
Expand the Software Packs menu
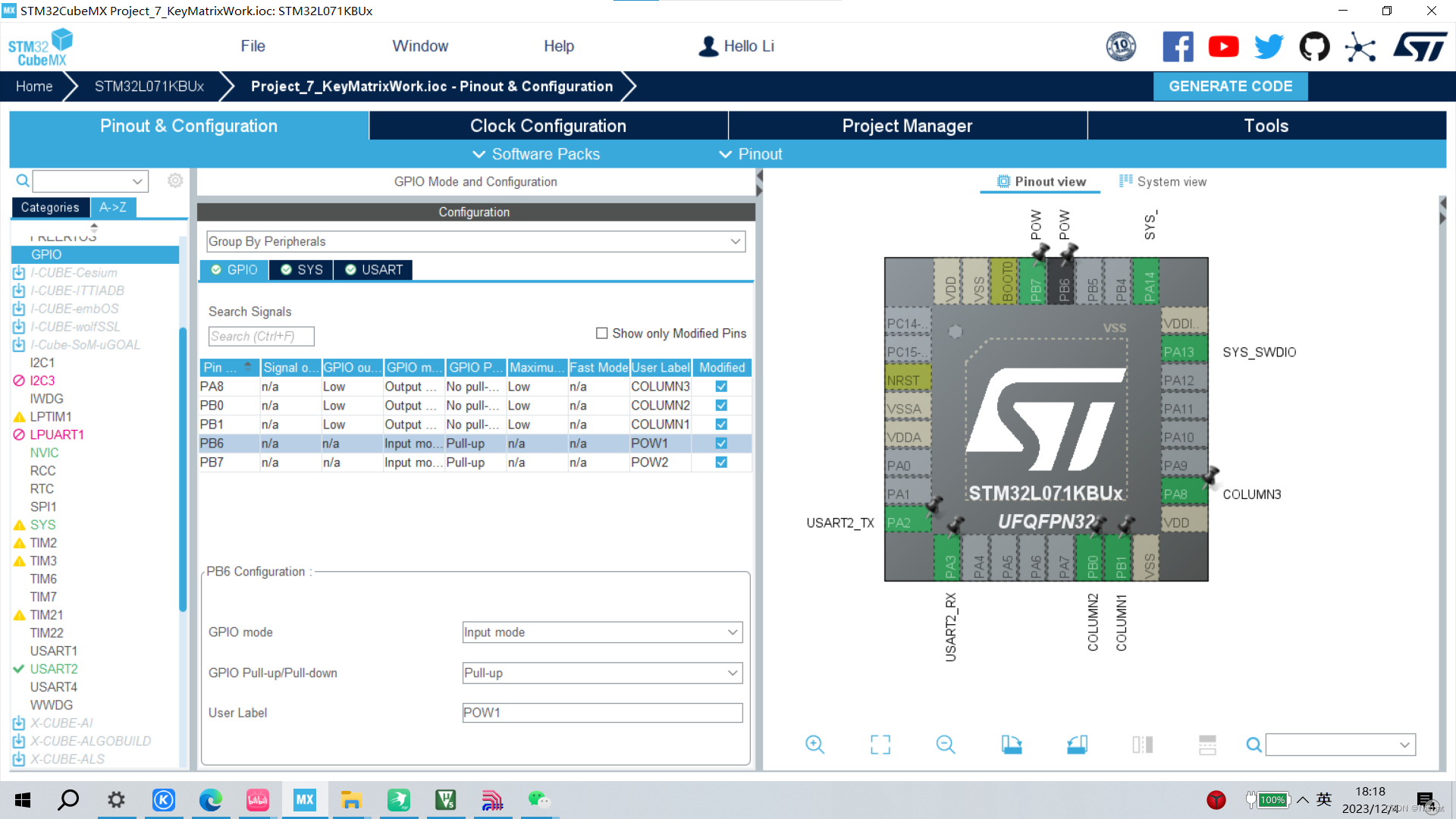pos(536,154)
